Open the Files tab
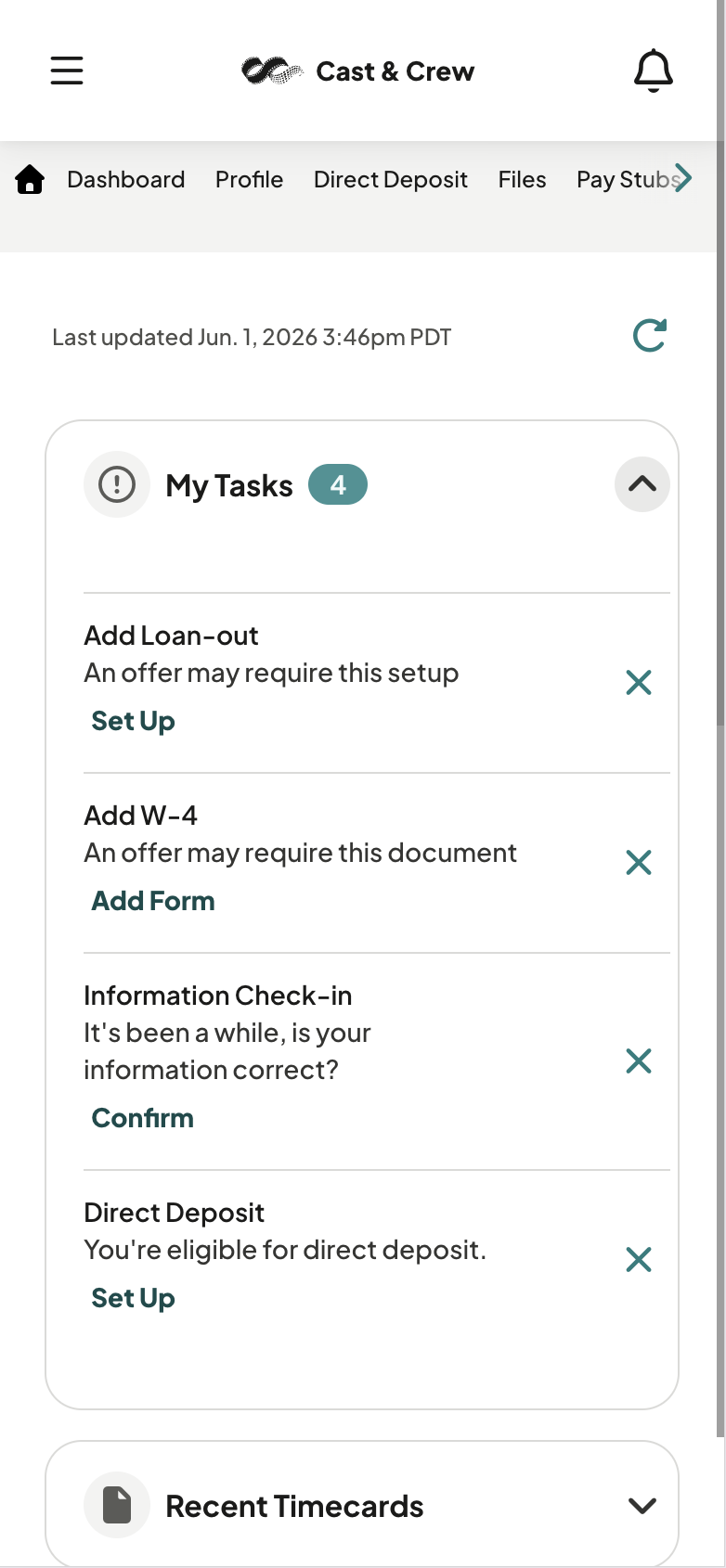This screenshot has height=1568, width=726. pyautogui.click(x=523, y=179)
